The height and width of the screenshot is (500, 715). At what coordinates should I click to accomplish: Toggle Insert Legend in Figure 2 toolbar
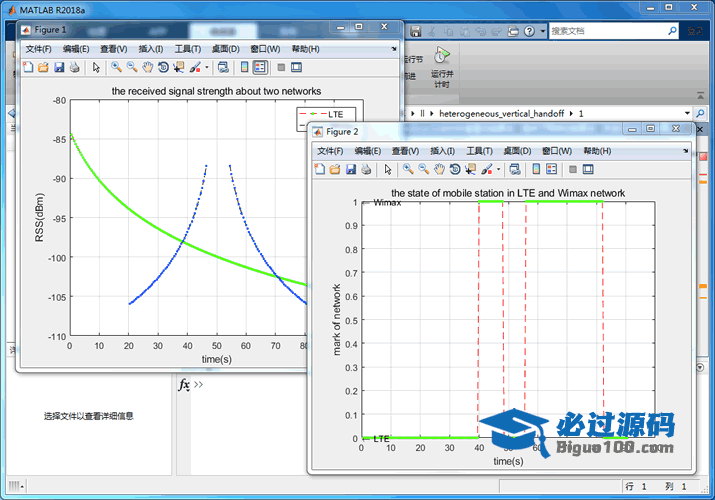tap(552, 170)
